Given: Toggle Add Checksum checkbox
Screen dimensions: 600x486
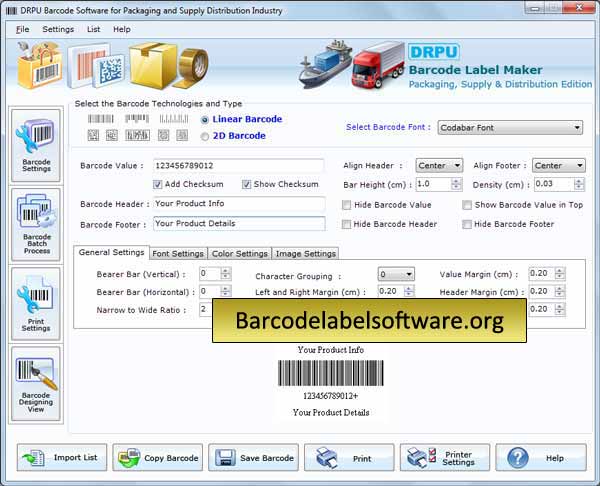Looking at the screenshot, I should (157, 184).
